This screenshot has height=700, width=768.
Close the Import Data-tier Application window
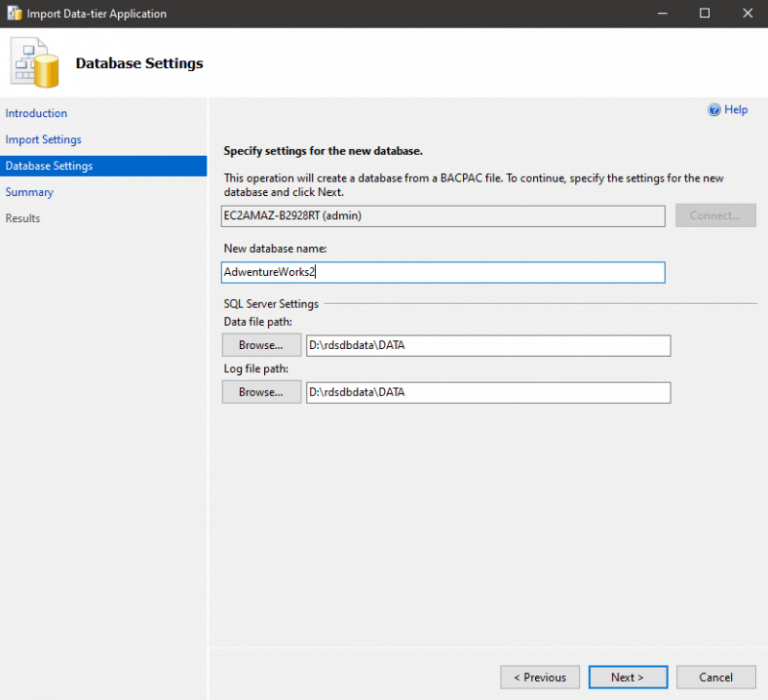(748, 14)
